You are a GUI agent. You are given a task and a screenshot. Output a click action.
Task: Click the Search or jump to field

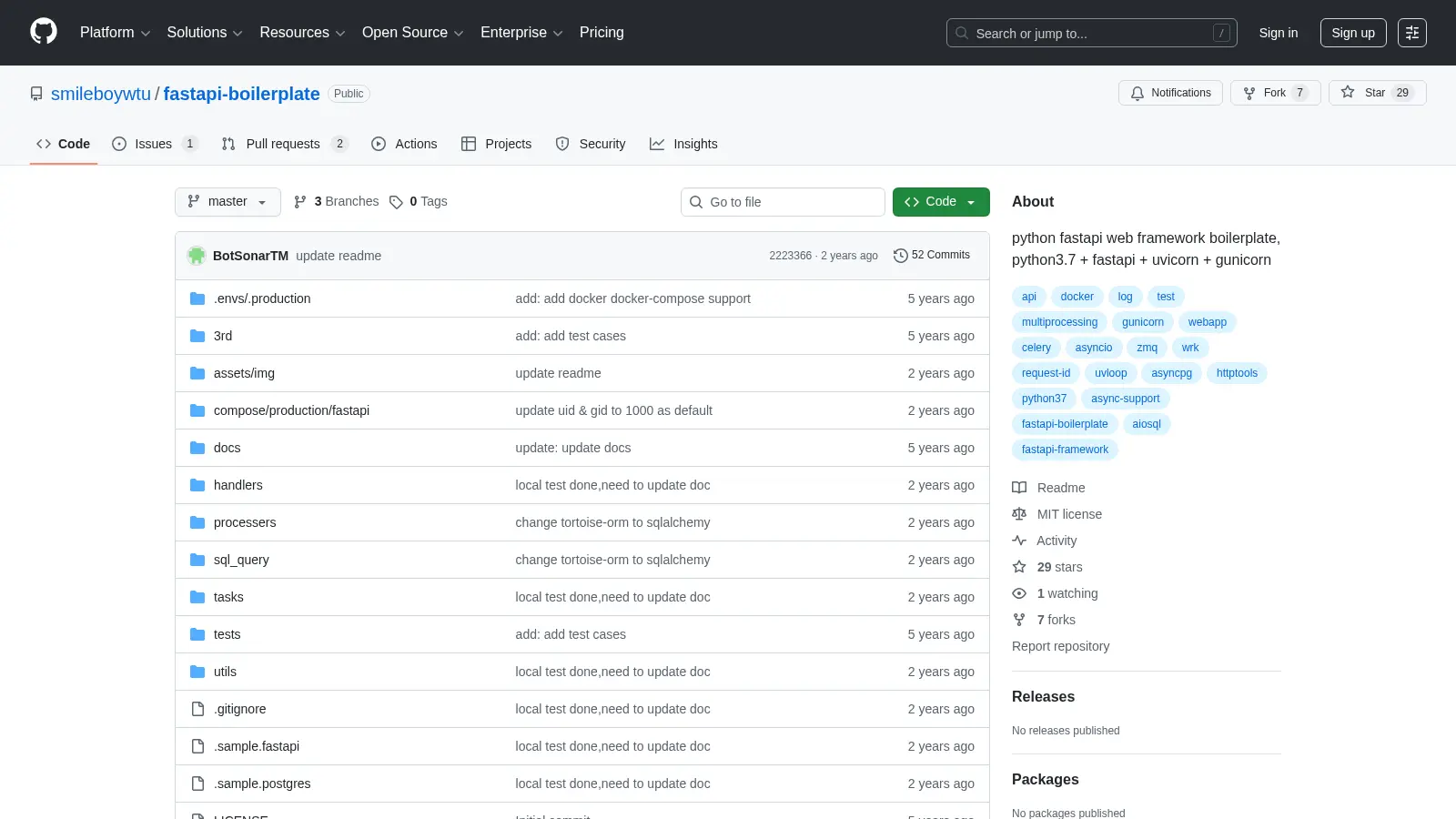(x=1092, y=33)
